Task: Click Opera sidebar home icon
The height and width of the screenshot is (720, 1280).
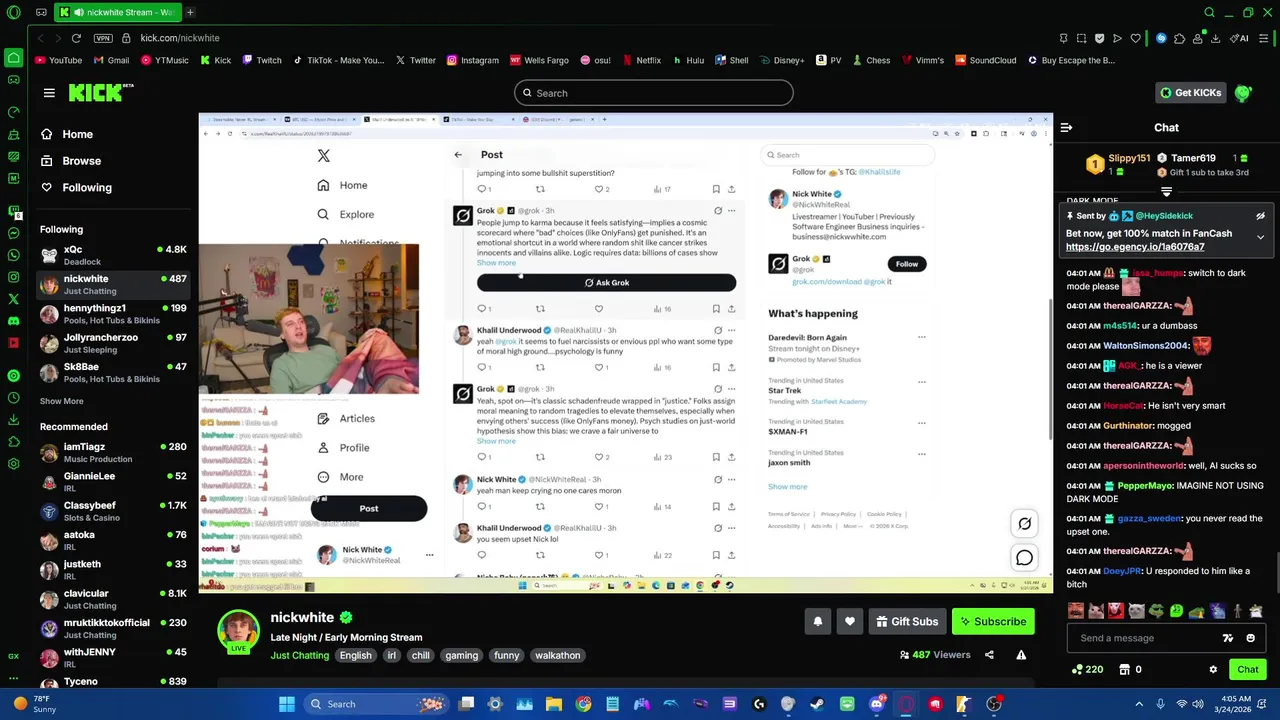Action: 13,58
